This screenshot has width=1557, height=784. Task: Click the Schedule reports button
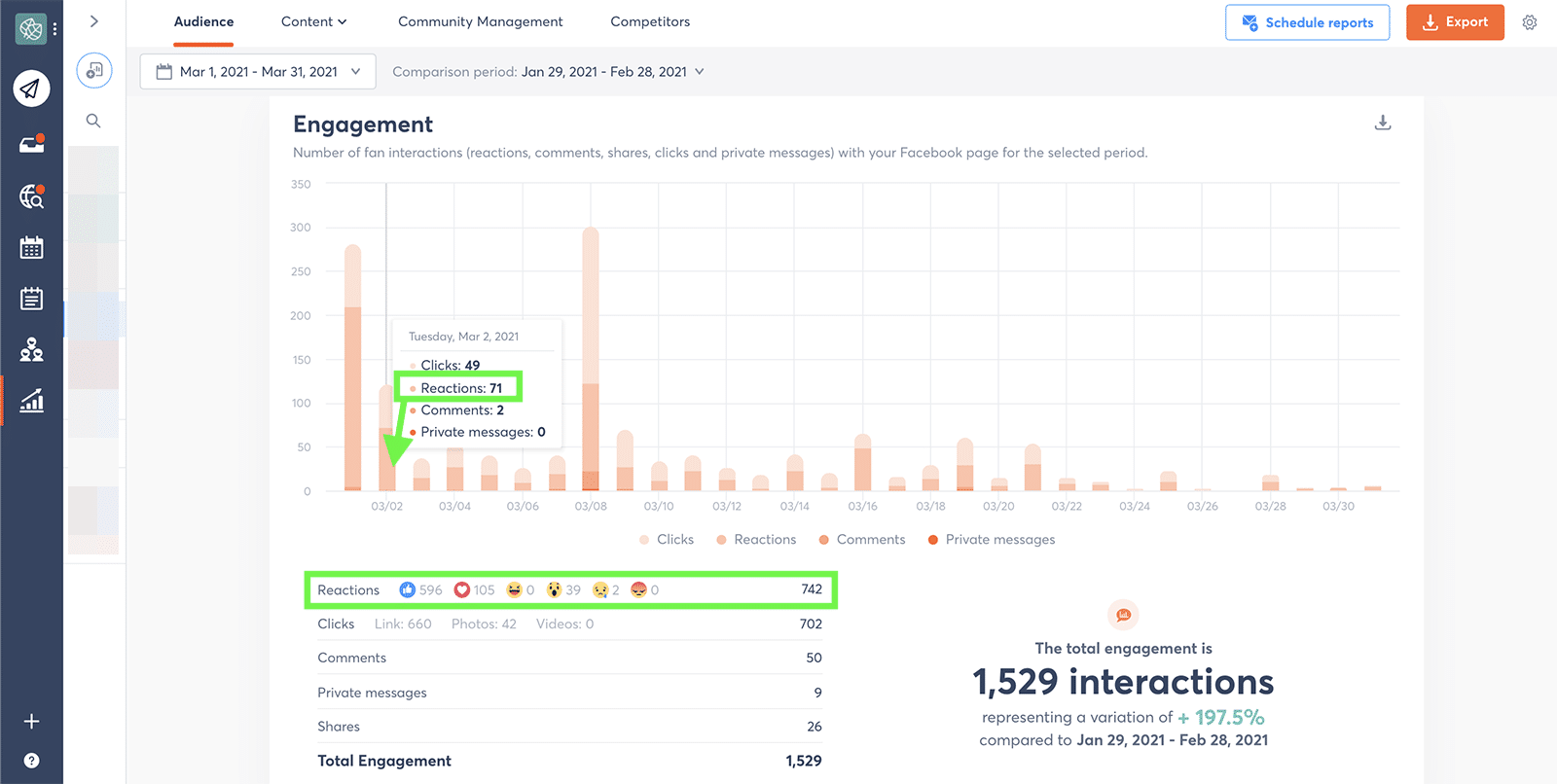click(x=1307, y=22)
